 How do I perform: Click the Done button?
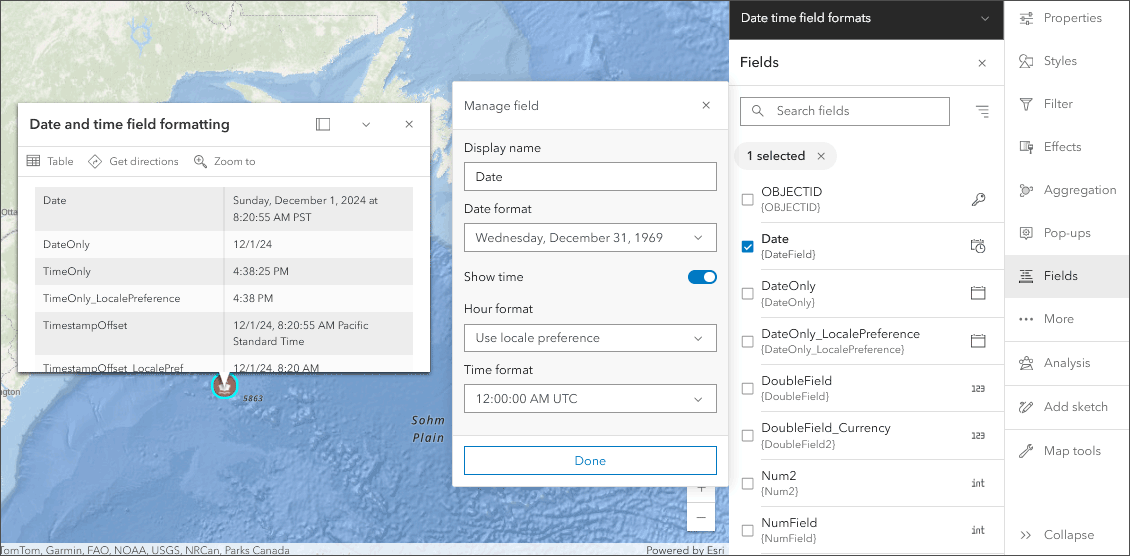click(x=590, y=461)
